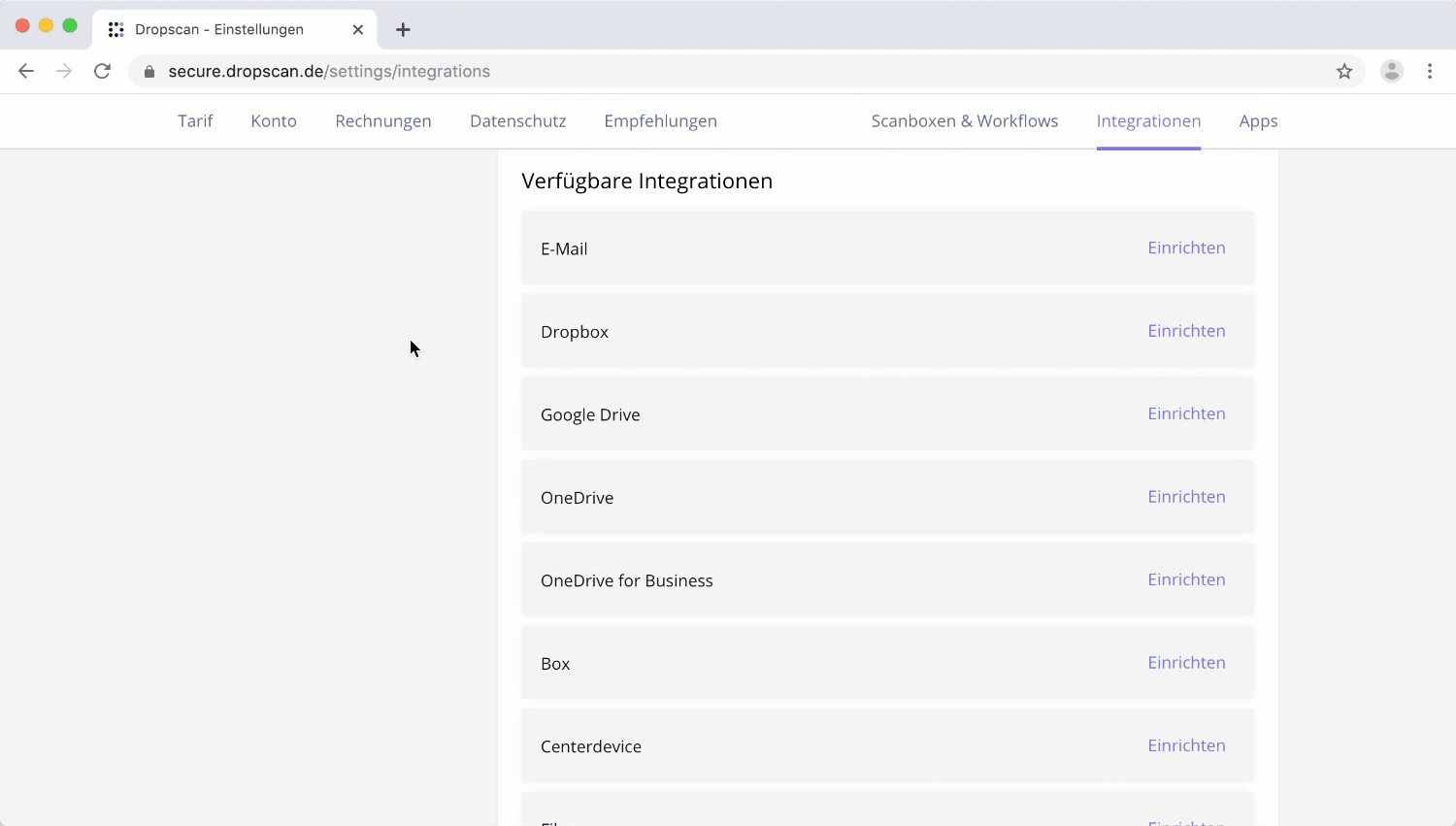Screen dimensions: 1456x826
Task: Set up the Centerdevice integration
Action: tap(1186, 745)
